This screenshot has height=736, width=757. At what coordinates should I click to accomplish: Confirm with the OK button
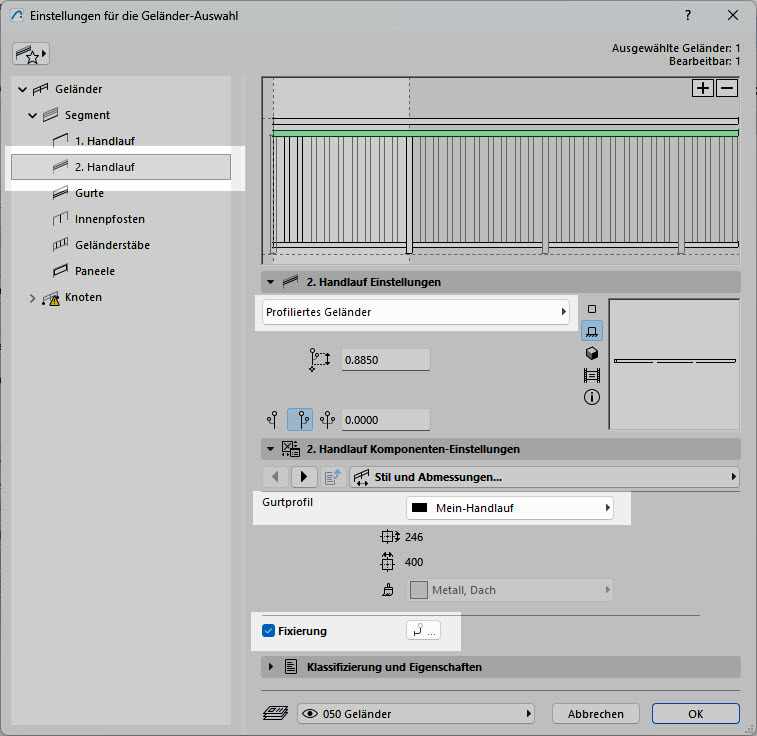click(695, 714)
